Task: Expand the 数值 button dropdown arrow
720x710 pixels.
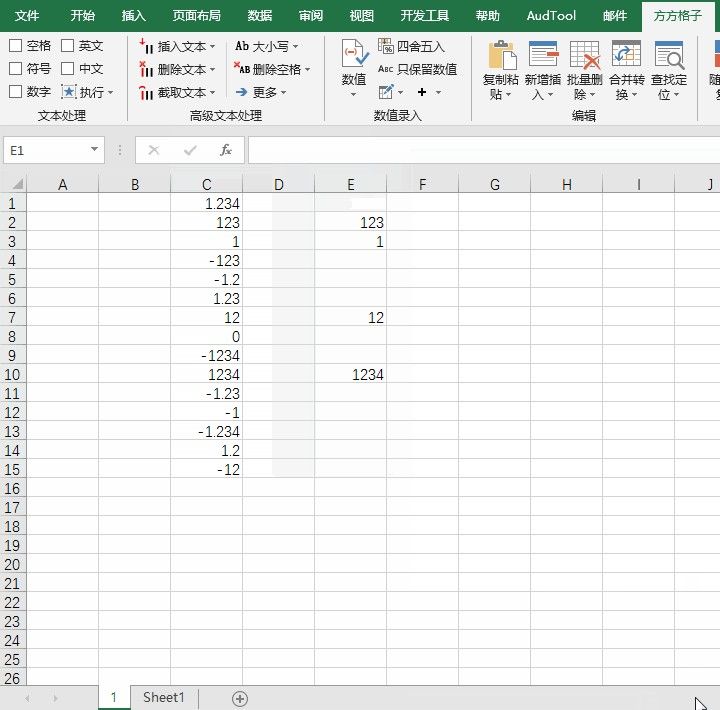Action: click(x=354, y=95)
